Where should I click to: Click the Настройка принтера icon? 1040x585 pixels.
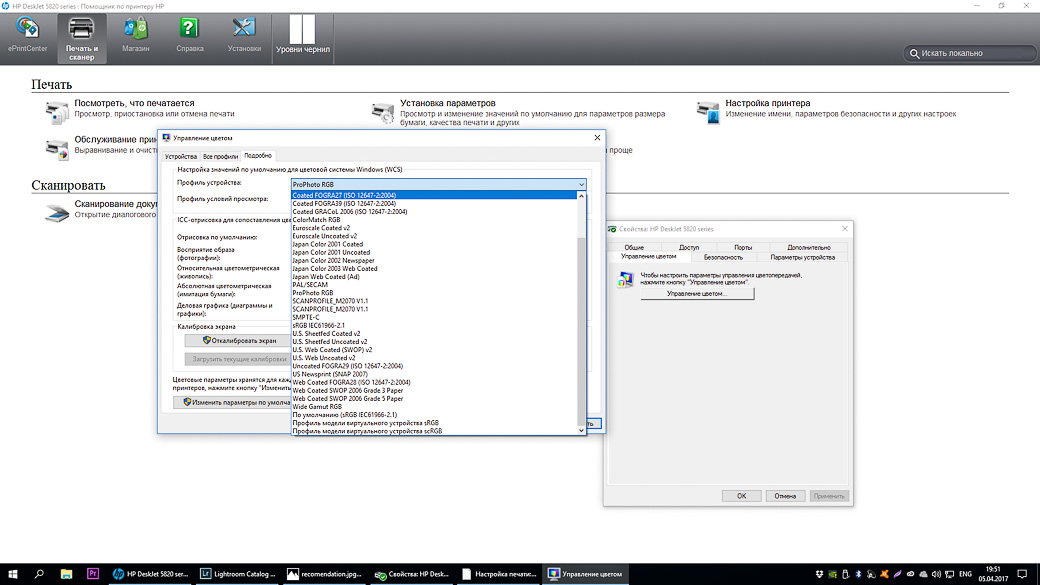pos(708,113)
